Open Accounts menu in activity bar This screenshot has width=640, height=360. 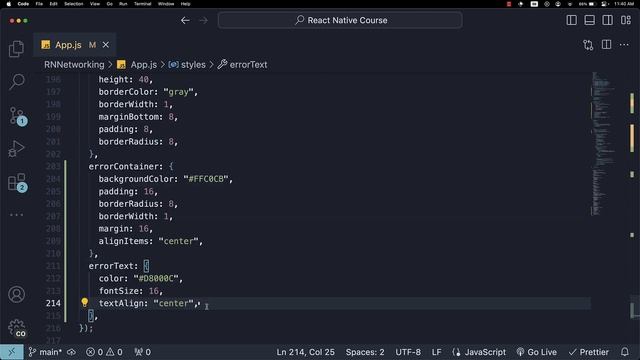point(16,294)
